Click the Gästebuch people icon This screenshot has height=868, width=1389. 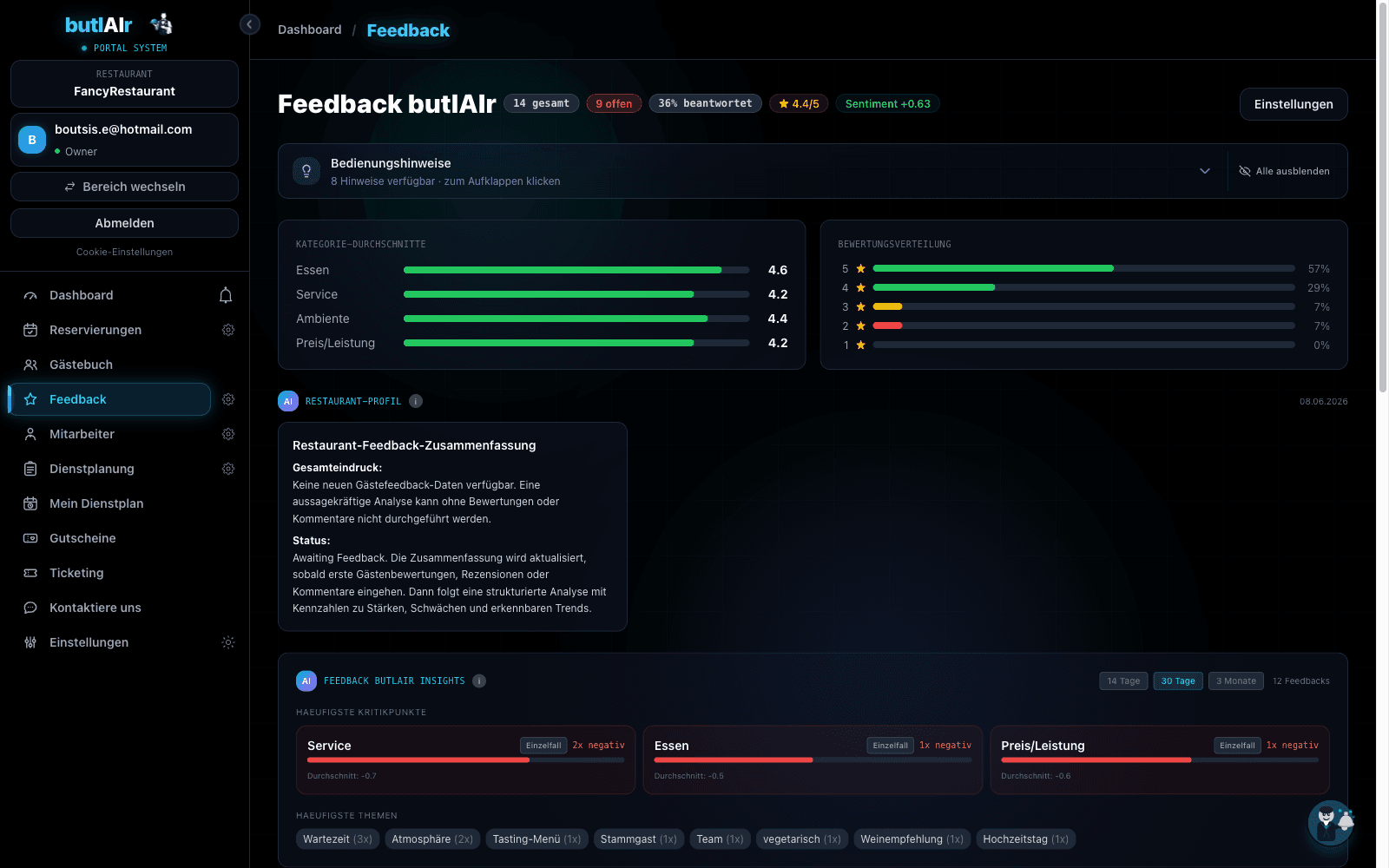click(x=30, y=365)
